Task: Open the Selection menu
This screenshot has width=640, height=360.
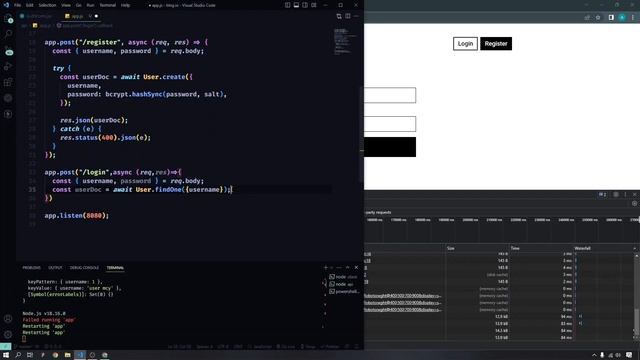Action: coord(47,5)
